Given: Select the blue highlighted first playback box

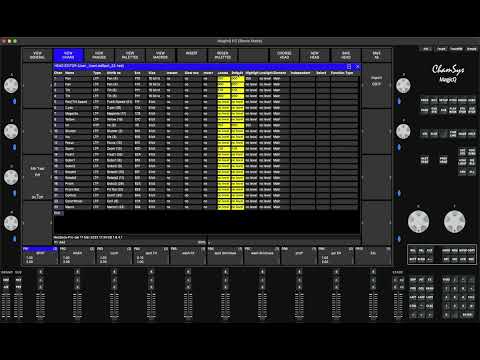Looking at the screenshot, I should (40, 256).
